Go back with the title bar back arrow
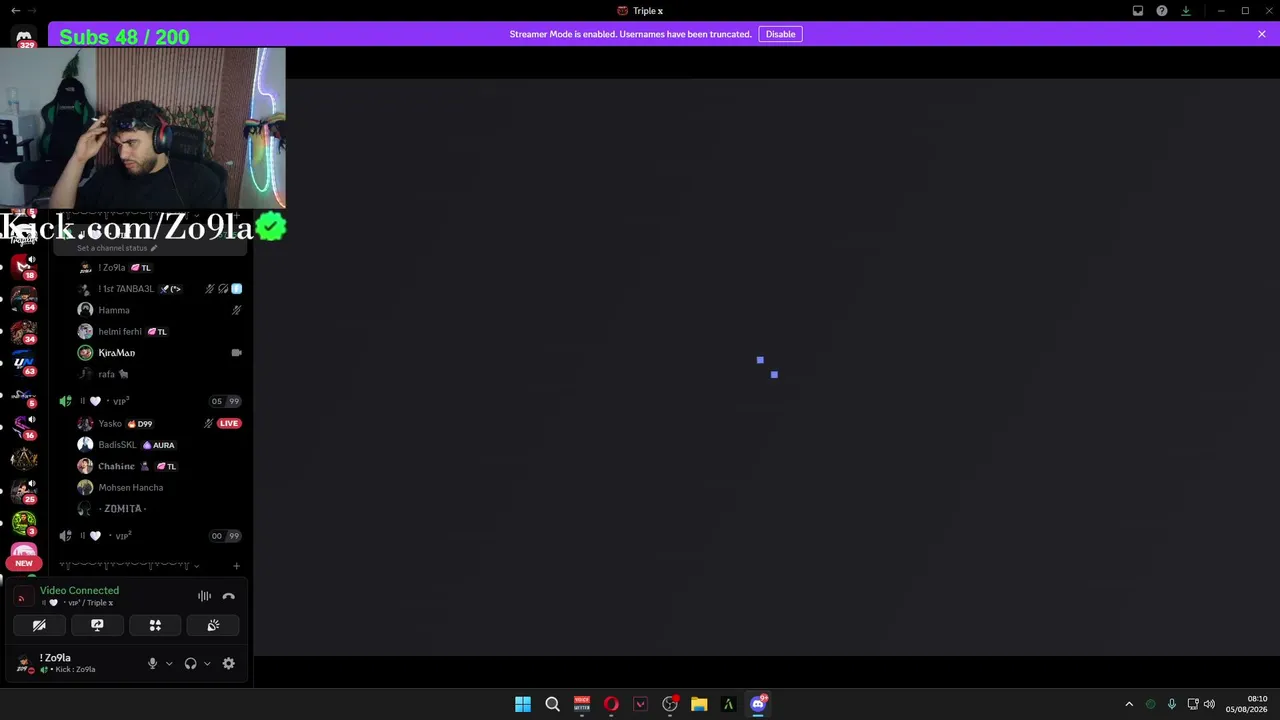The image size is (1280, 720). tap(15, 11)
